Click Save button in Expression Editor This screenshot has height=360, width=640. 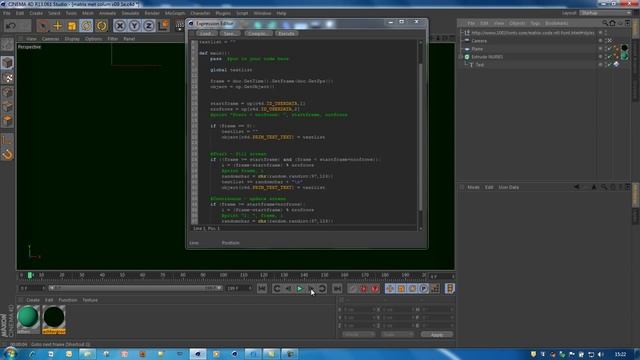tap(229, 33)
